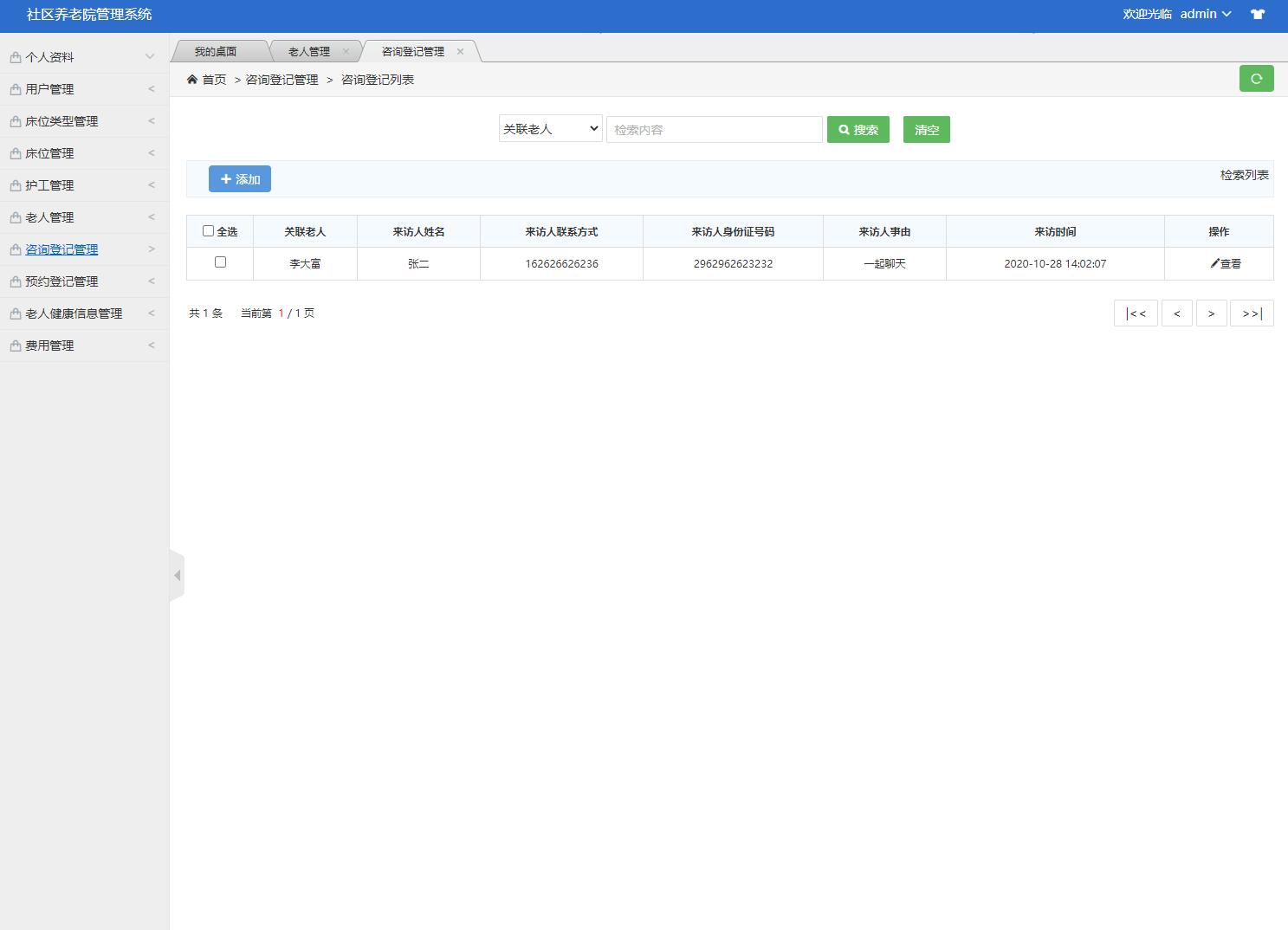Click the magnifier icon on the 搜索 button
The height and width of the screenshot is (930, 1288).
point(845,129)
